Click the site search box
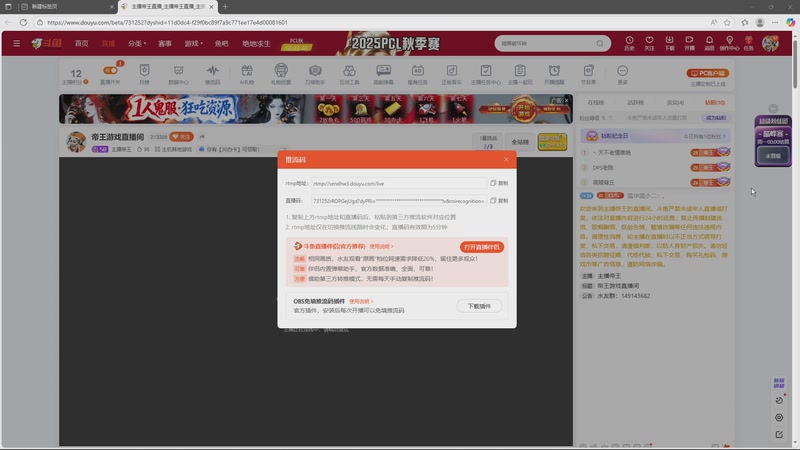Screen dimensions: 800x450 click(546, 43)
